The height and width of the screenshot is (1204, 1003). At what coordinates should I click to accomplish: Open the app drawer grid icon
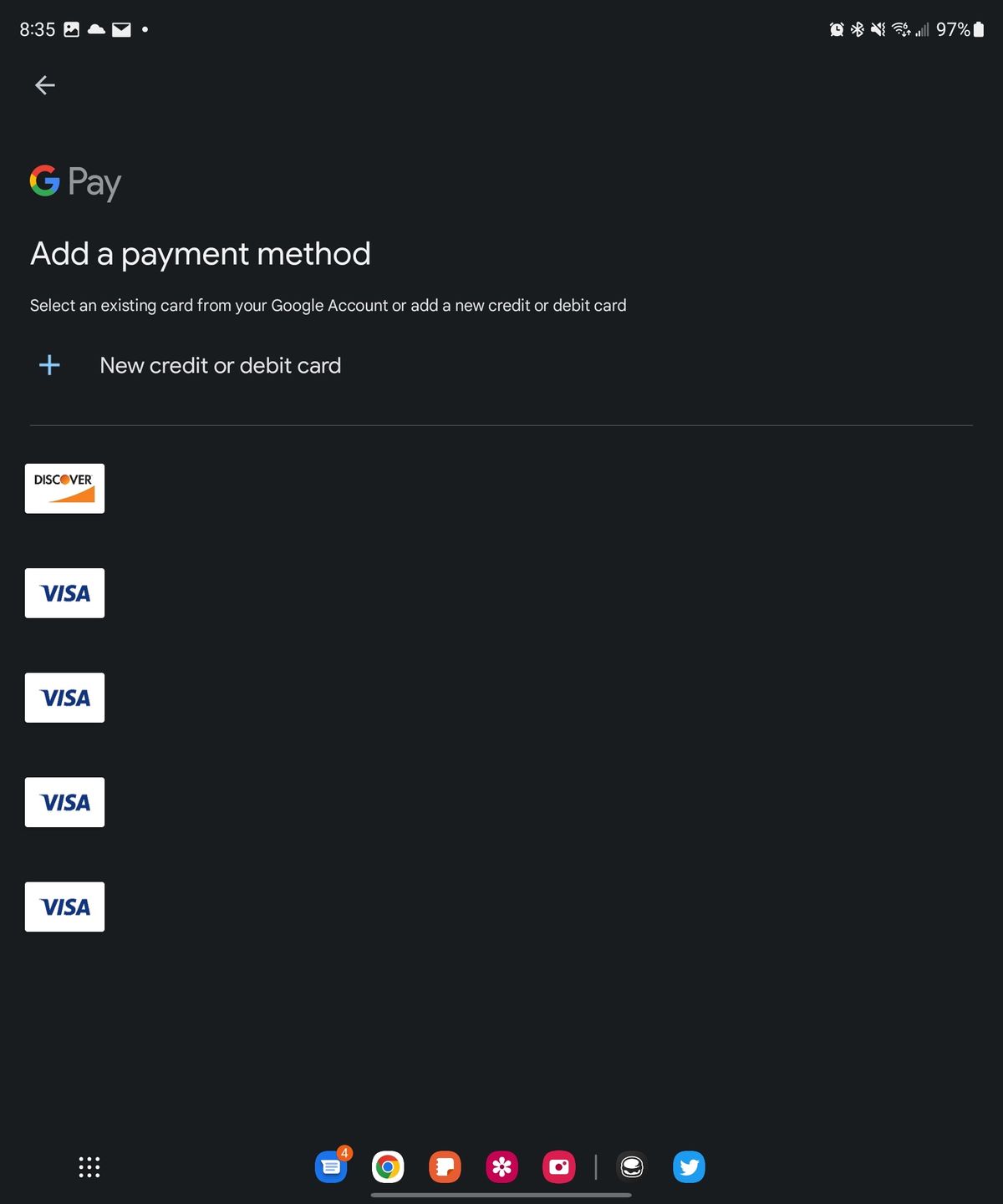click(88, 1166)
